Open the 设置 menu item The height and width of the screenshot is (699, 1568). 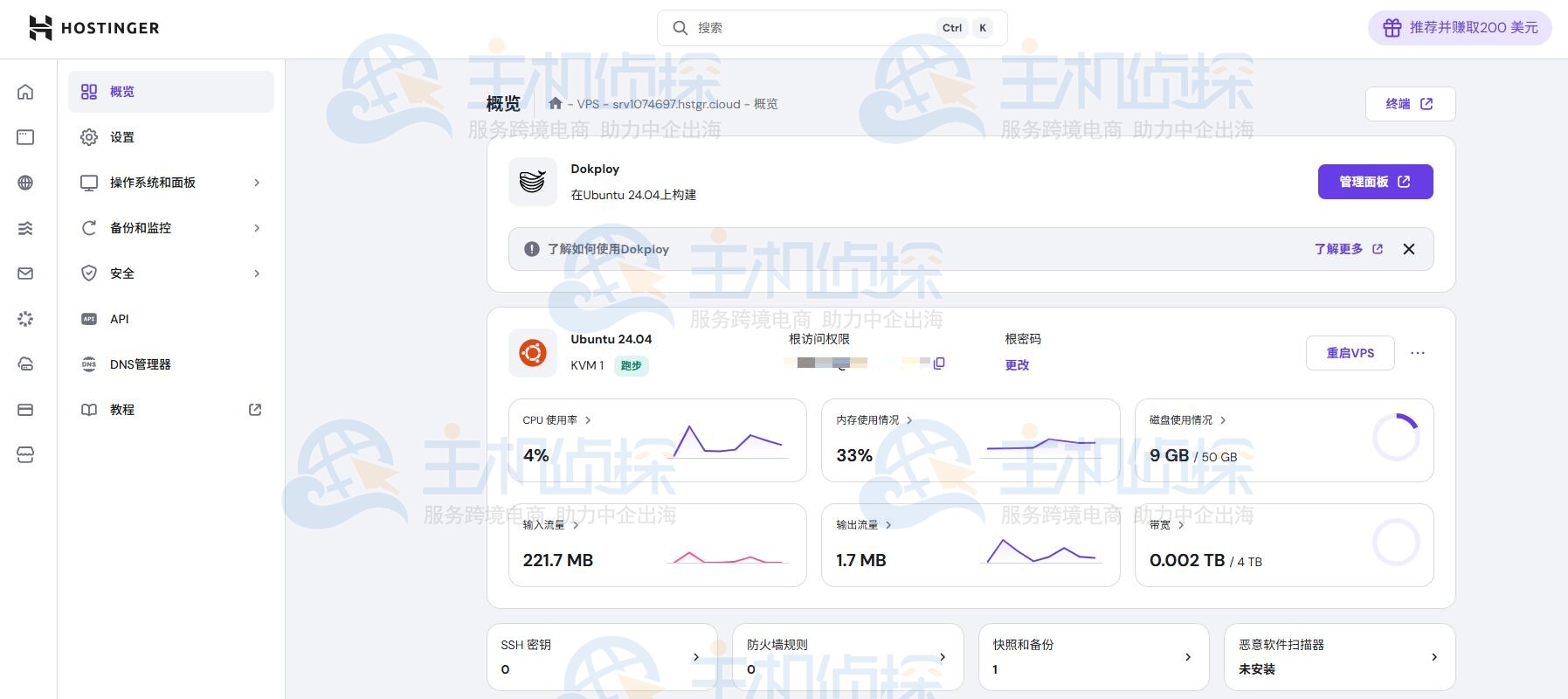pyautogui.click(x=171, y=137)
